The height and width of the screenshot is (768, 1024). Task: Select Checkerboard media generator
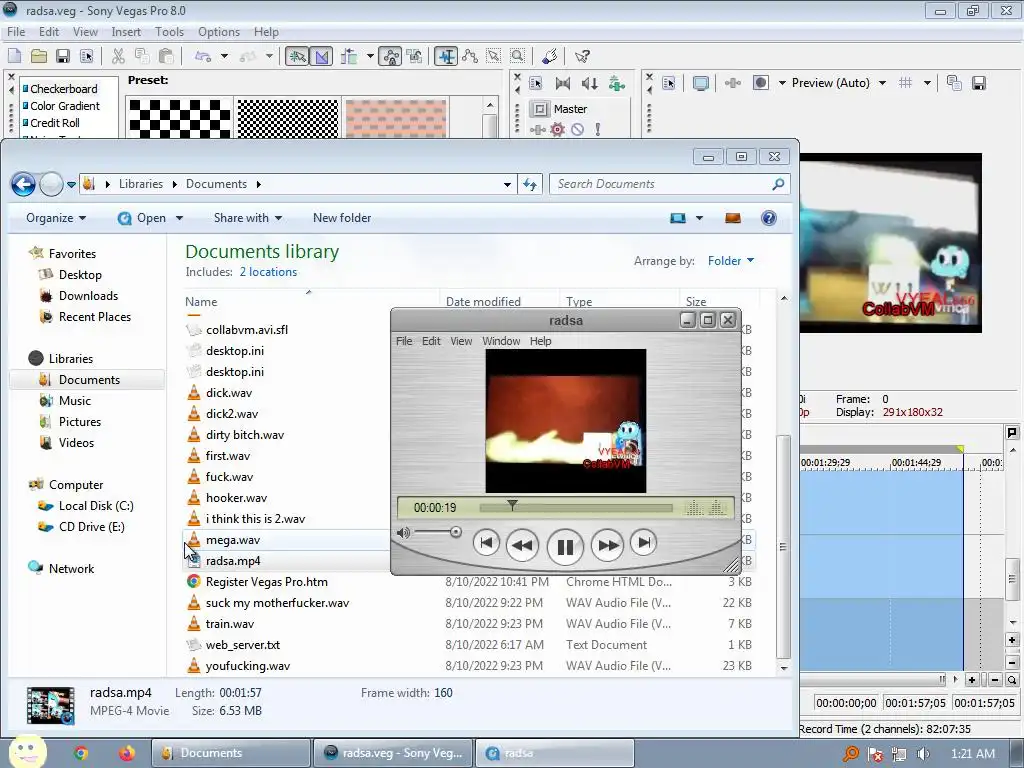coord(63,89)
